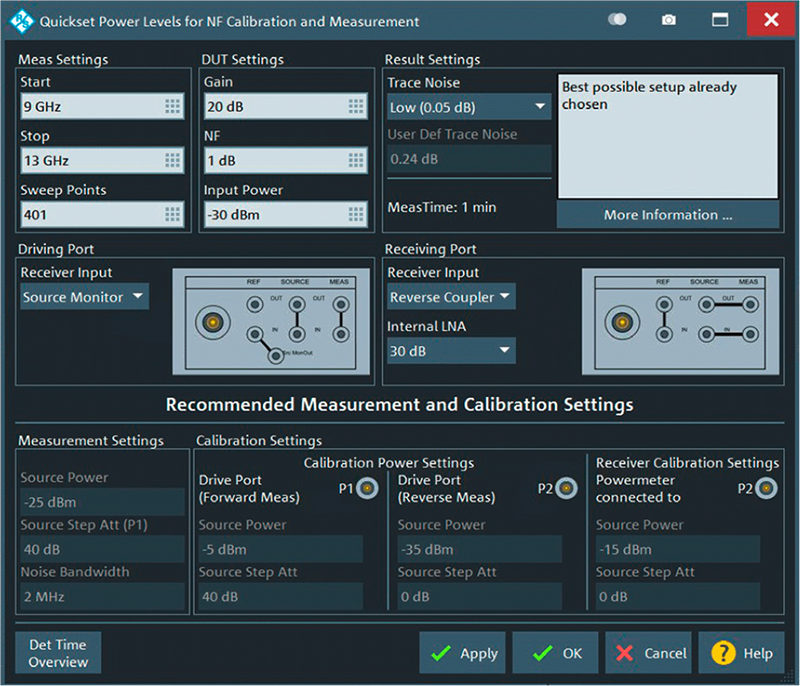Screen dimensions: 800x686
Task: Click the More Information button
Action: coord(667,215)
